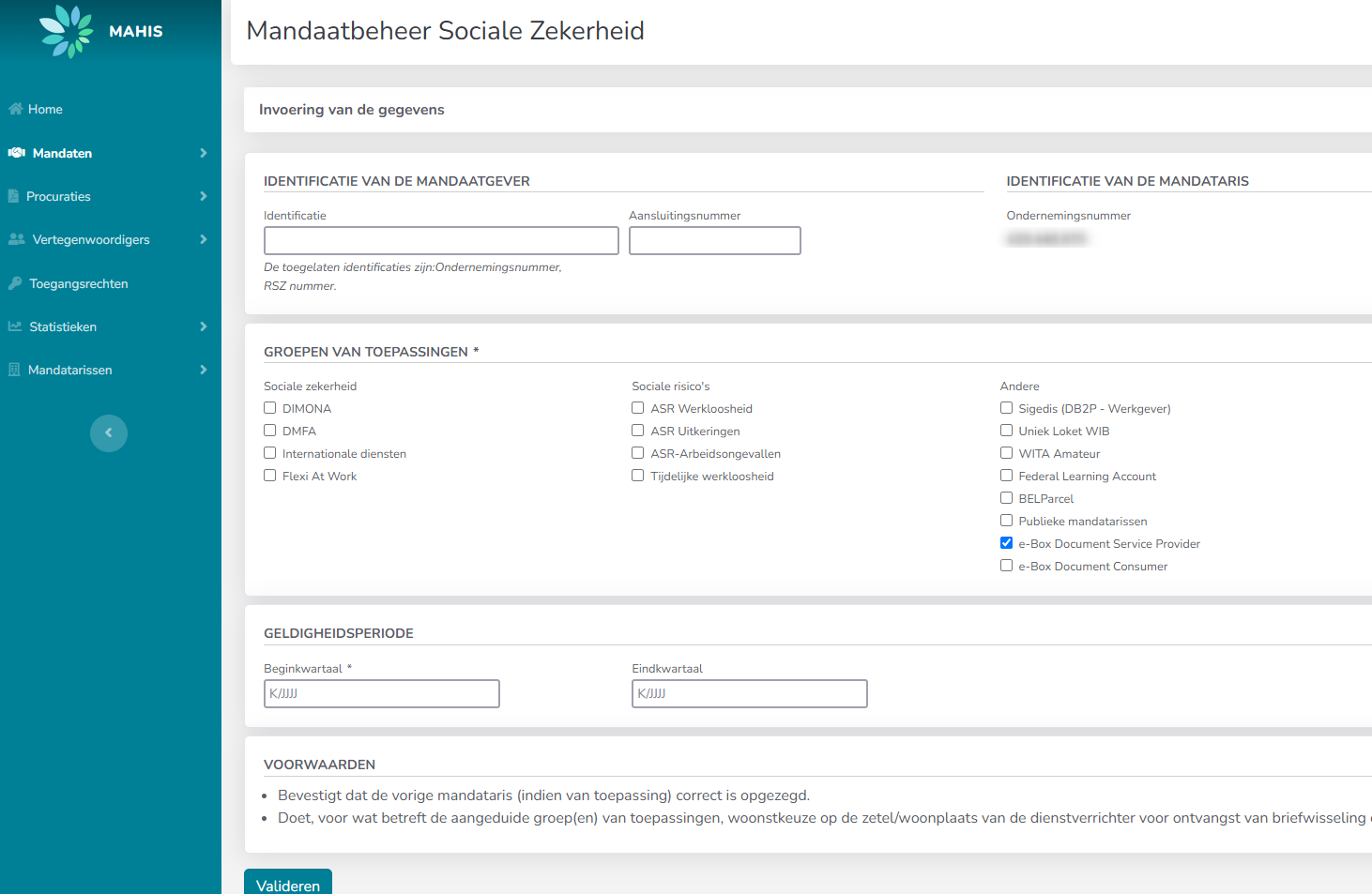Click the Beginkwartaal input field
This screenshot has height=894, width=1372.
point(381,694)
